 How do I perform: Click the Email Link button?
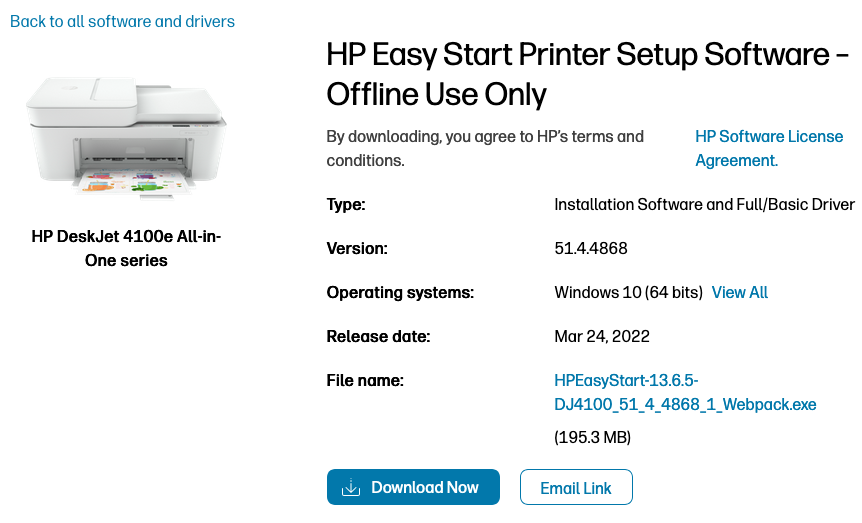click(x=576, y=488)
